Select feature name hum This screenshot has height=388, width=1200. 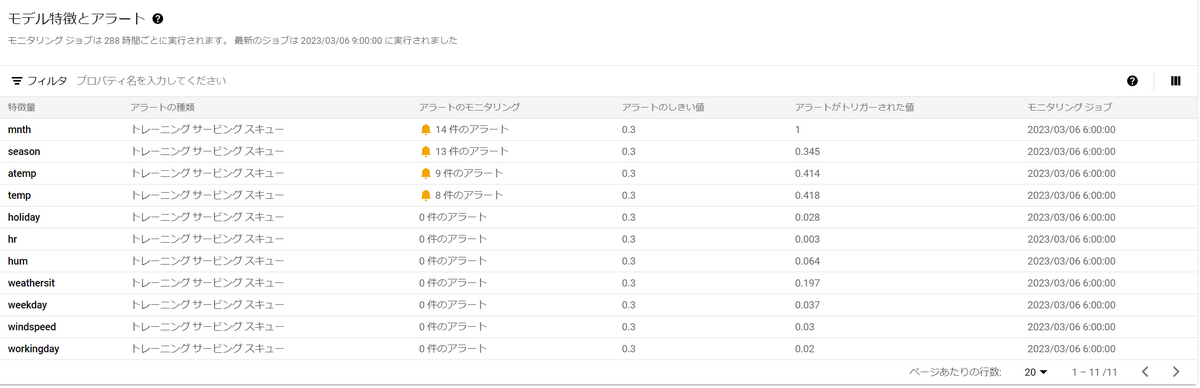[17, 261]
